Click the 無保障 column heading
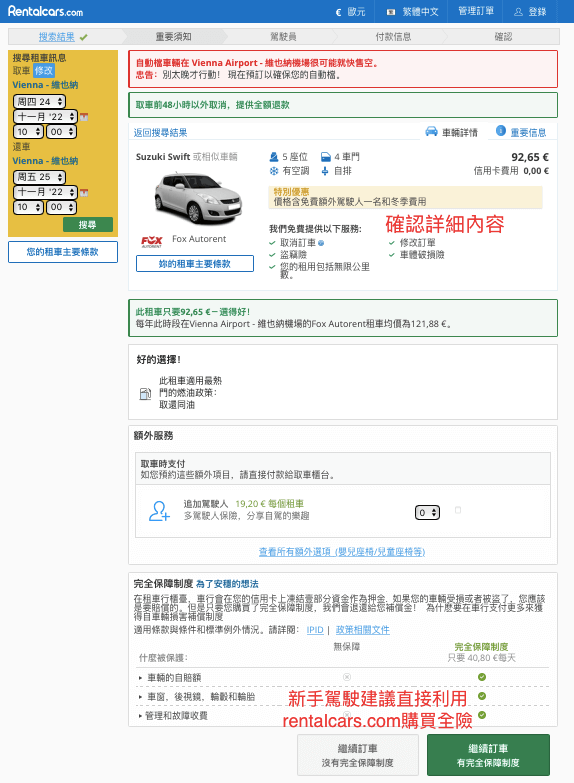Image resolution: width=574 pixels, height=783 pixels. 347,647
